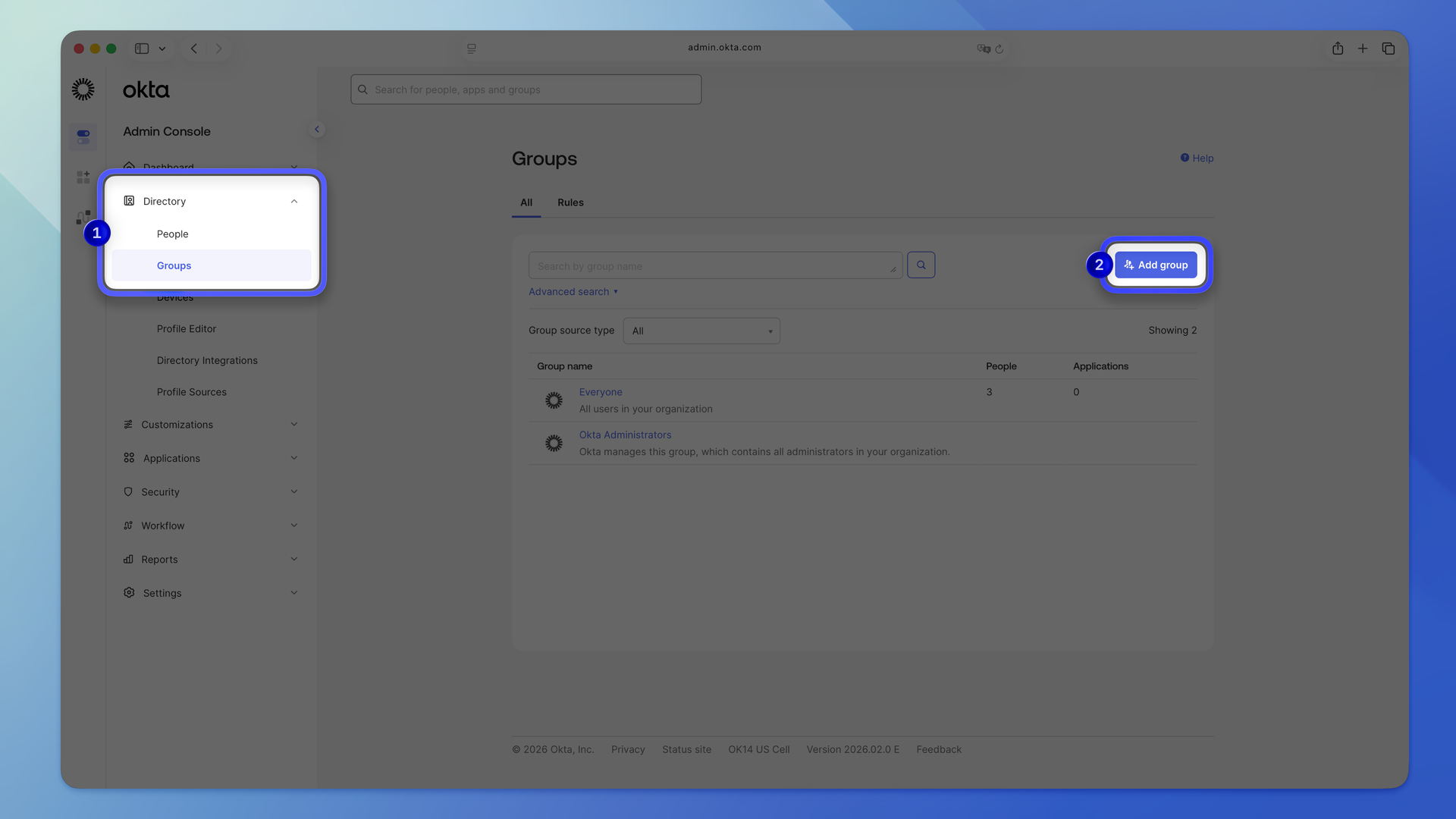The width and height of the screenshot is (1456, 819).
Task: Expand the Reports section chevron
Action: pyautogui.click(x=294, y=559)
